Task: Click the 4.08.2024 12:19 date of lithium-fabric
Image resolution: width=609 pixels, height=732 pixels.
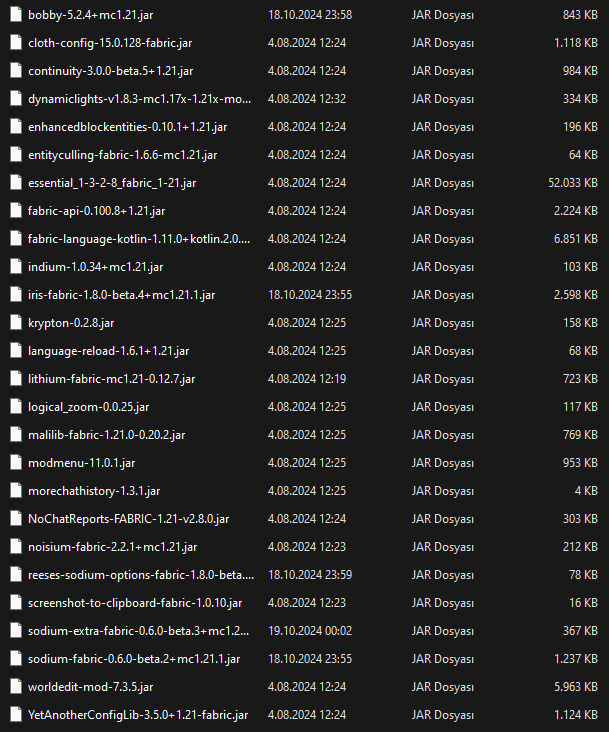Action: click(x=307, y=379)
